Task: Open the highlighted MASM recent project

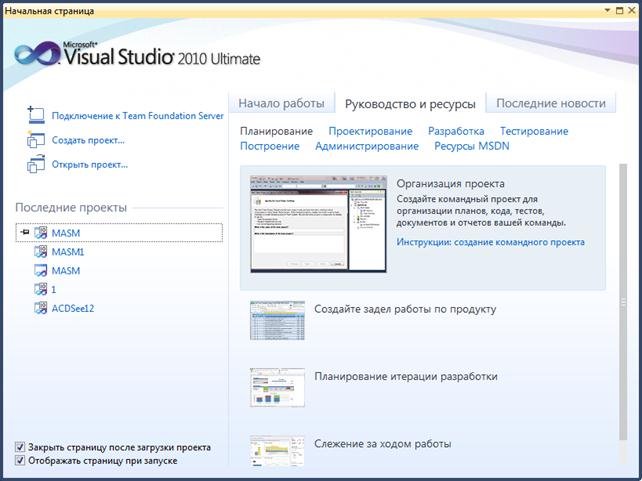Action: 119,233
